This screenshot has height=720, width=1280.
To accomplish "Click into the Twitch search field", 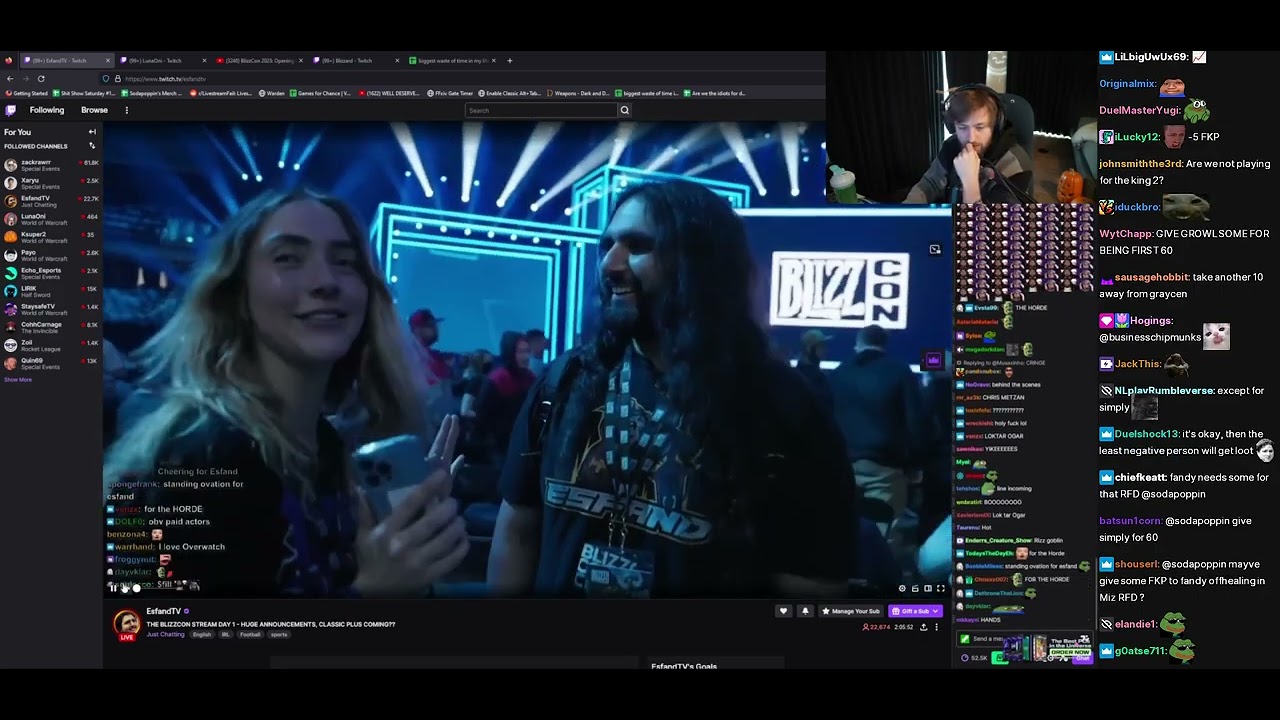I will 541,110.
